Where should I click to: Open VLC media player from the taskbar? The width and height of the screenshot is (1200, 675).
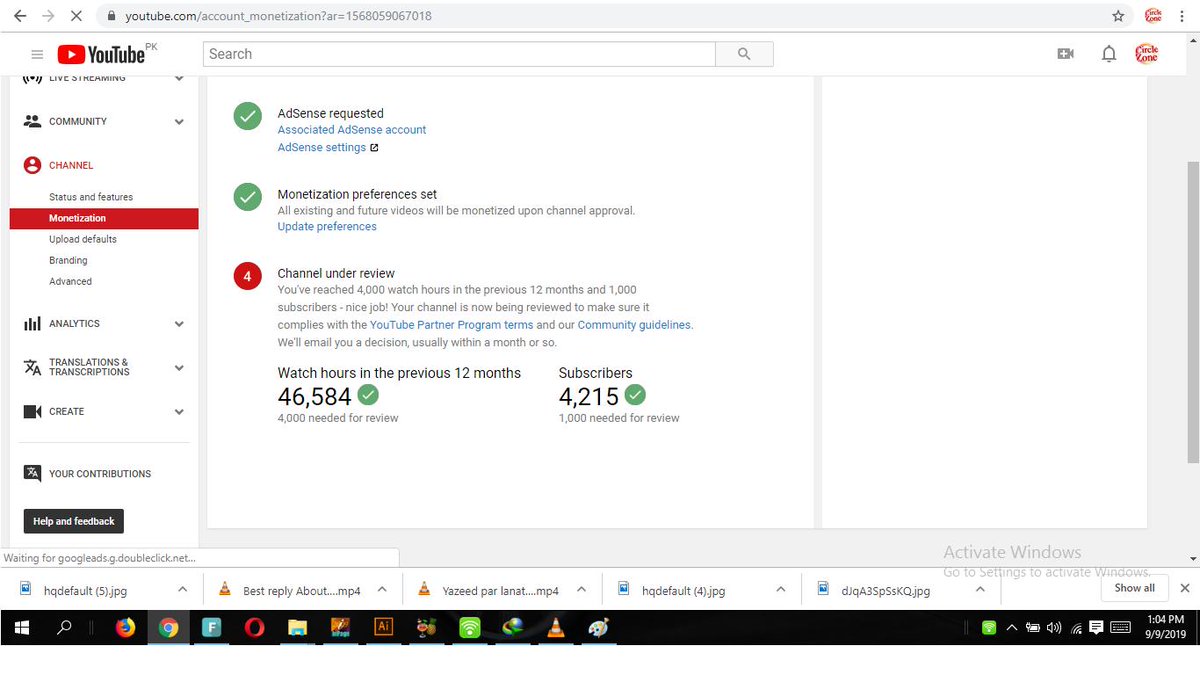point(555,628)
